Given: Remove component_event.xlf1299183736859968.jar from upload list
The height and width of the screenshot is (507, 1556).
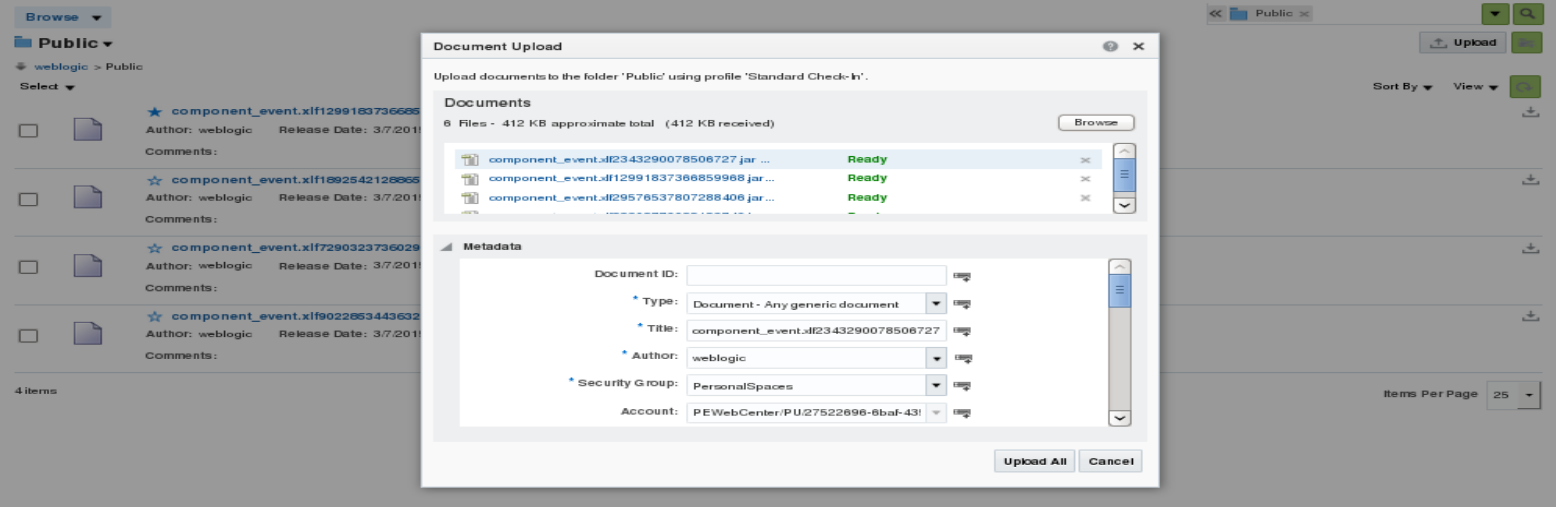Looking at the screenshot, I should pos(1085,179).
